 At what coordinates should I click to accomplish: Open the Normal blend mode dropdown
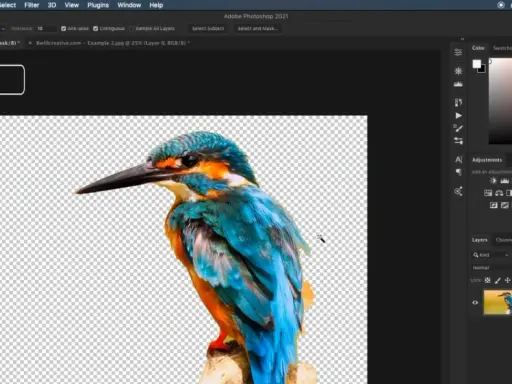tap(491, 268)
